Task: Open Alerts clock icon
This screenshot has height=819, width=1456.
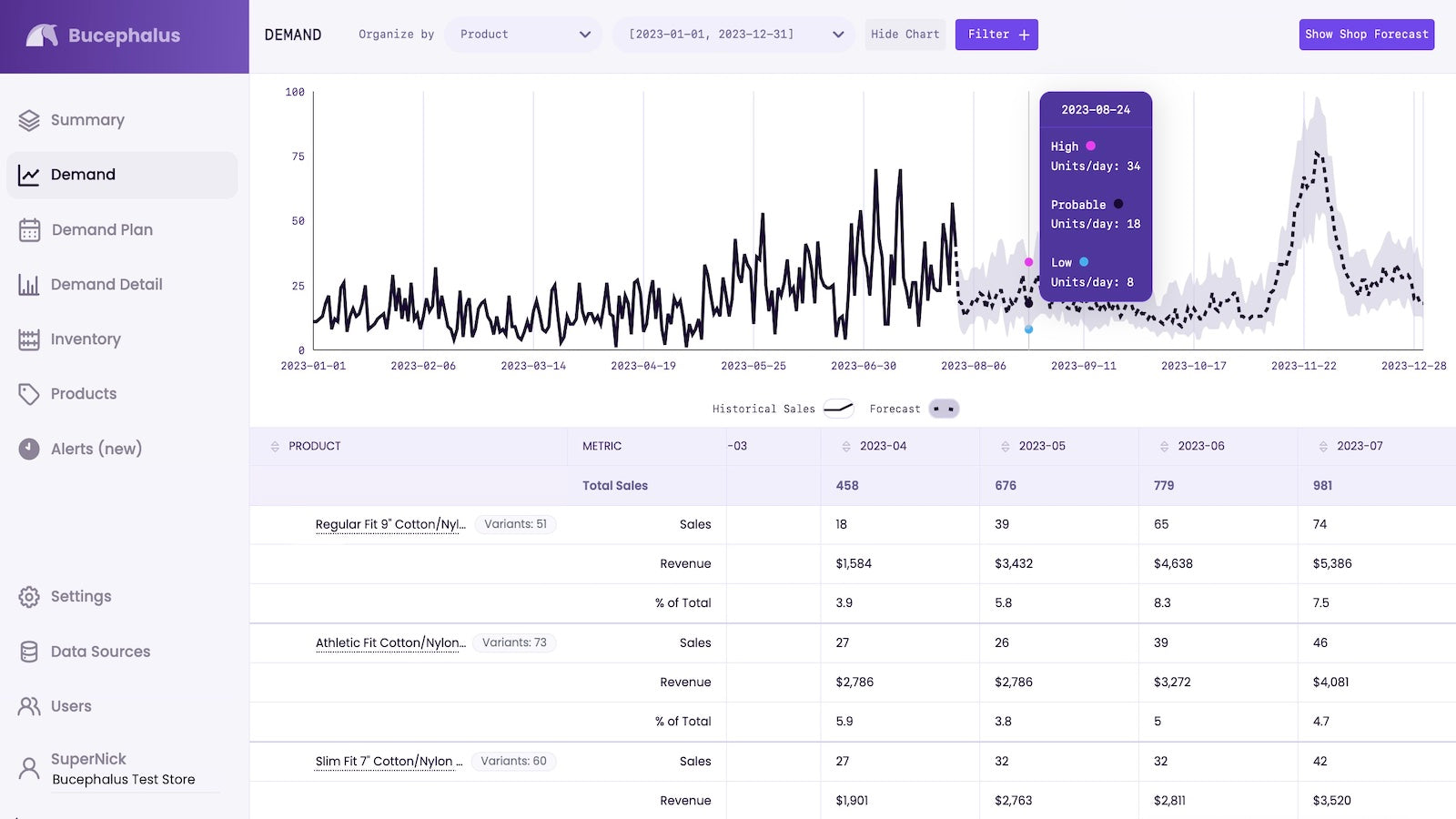Action: click(29, 449)
